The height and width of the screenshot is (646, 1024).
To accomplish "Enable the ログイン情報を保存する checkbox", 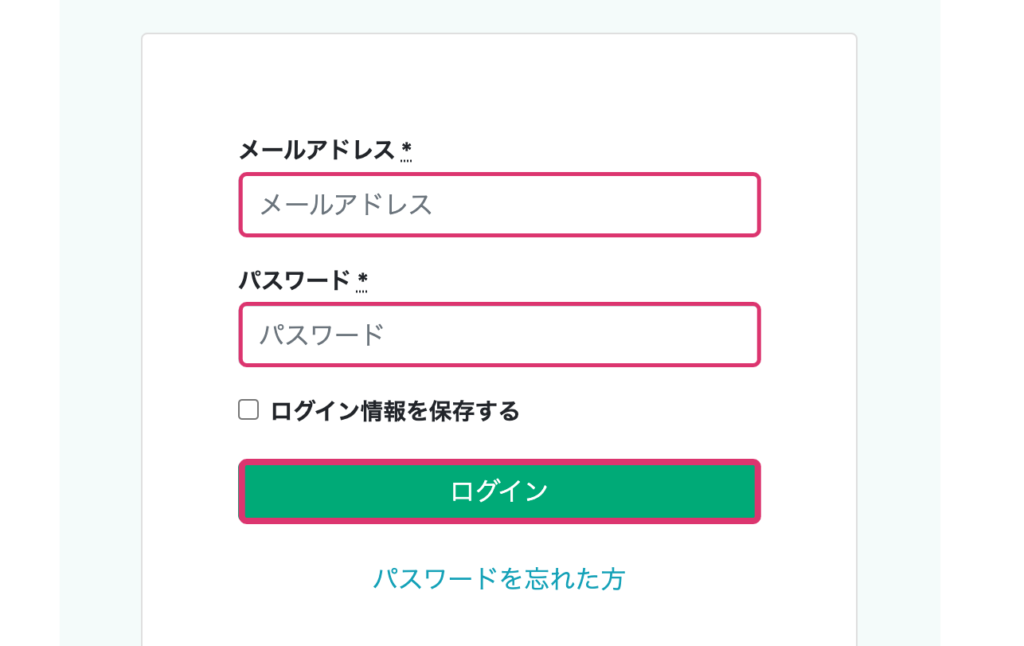I will point(248,409).
